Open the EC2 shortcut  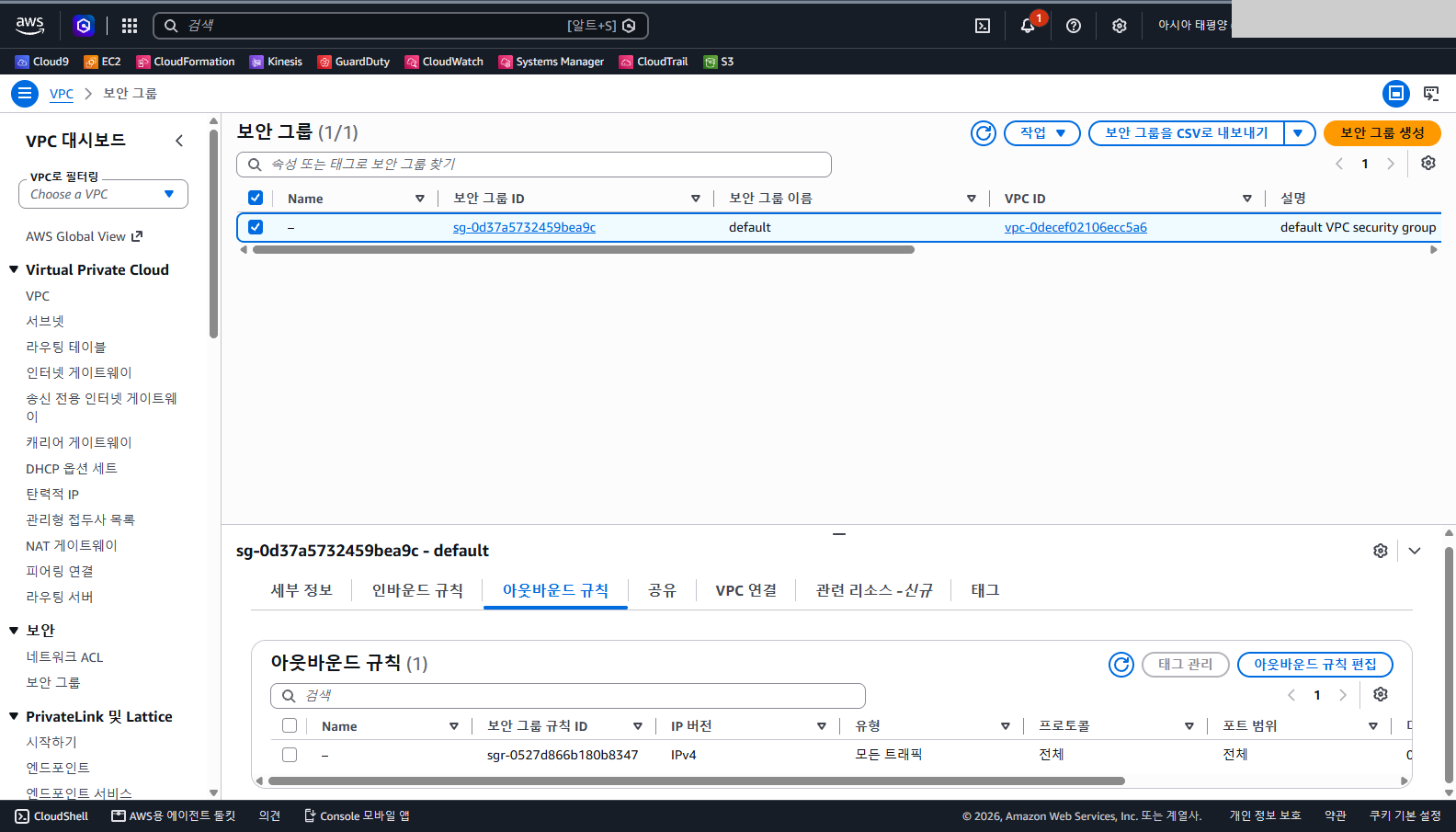102,62
